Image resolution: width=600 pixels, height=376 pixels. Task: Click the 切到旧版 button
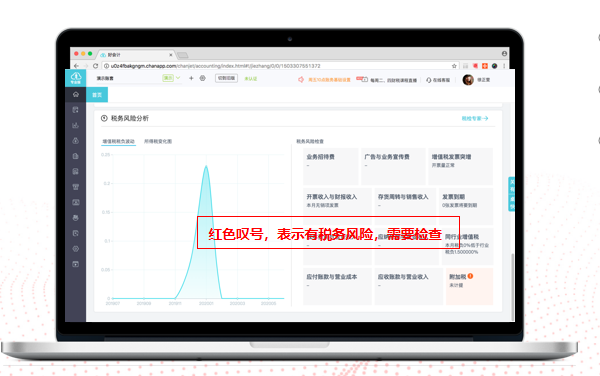tap(227, 78)
